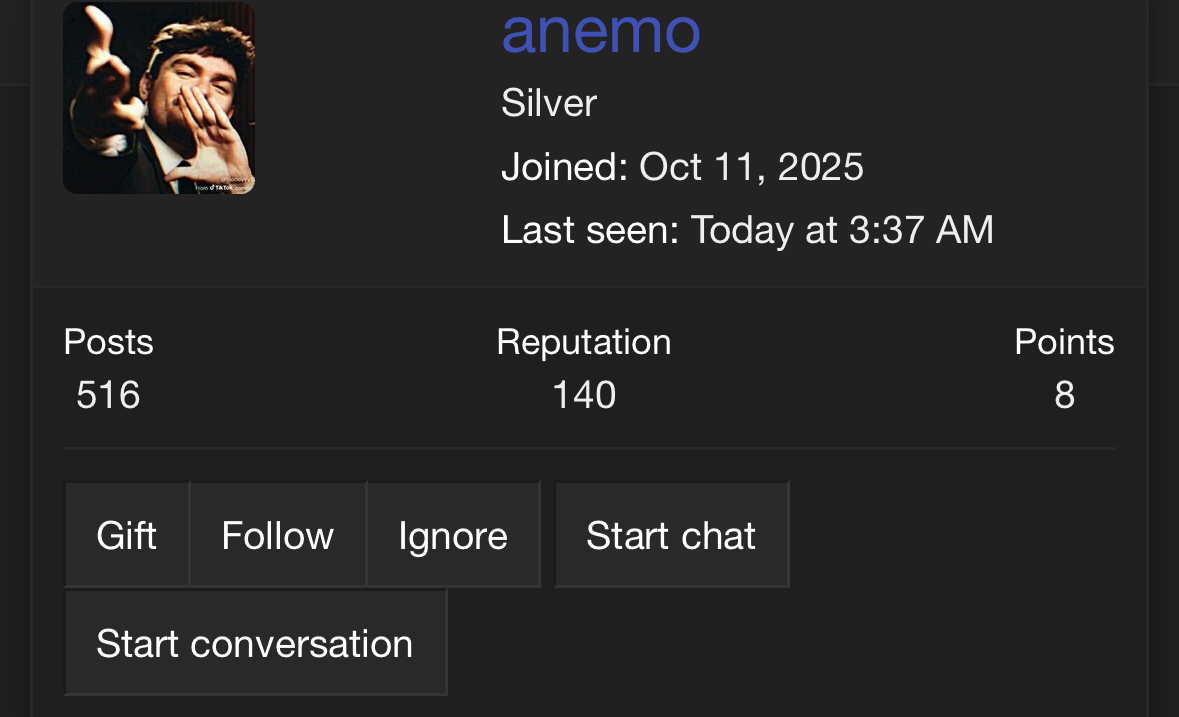
Task: Start a chat with anemo
Action: pos(671,534)
